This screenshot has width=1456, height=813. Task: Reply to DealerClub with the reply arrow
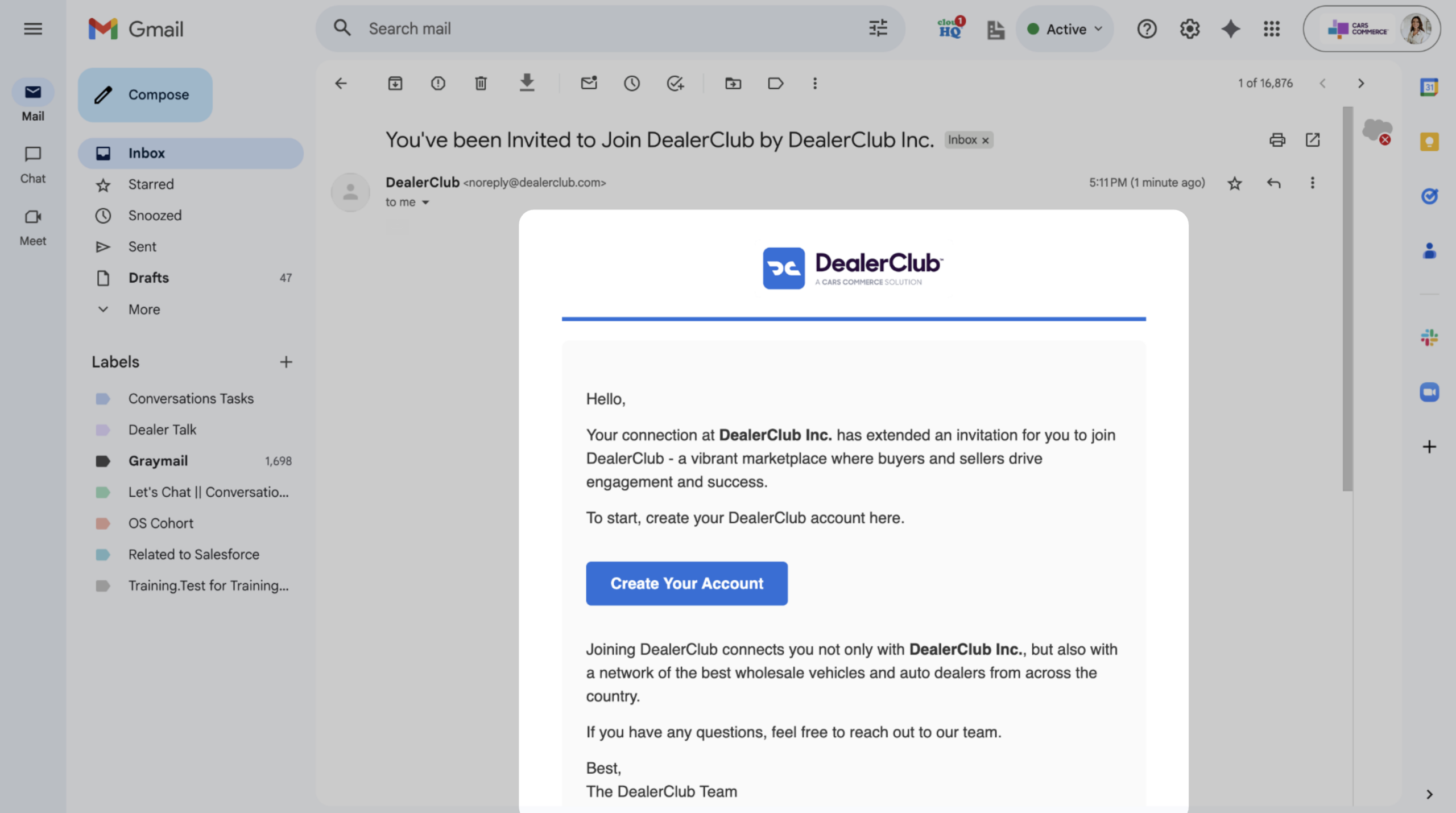click(1273, 183)
